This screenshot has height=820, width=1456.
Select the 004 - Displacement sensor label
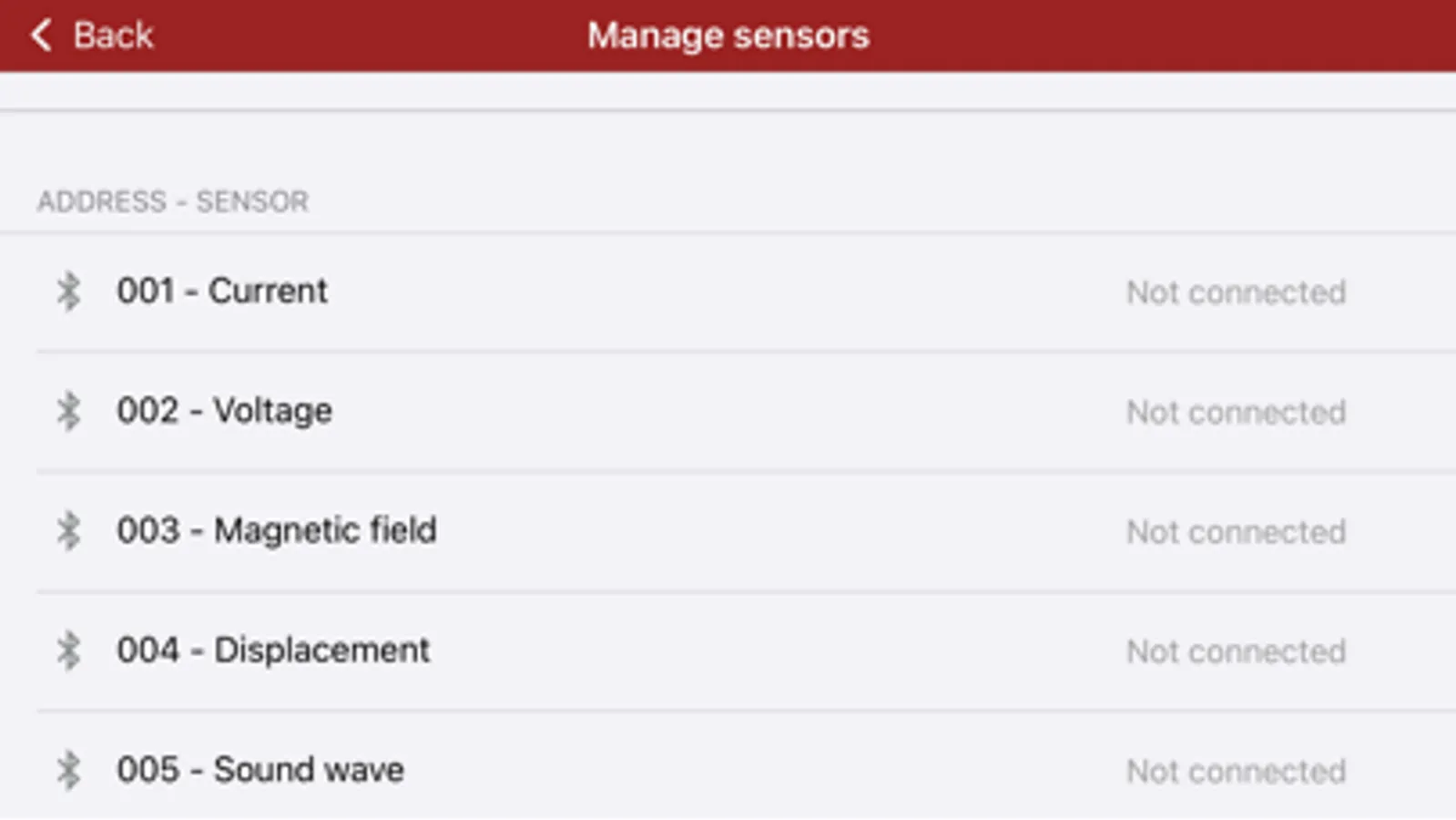click(273, 651)
